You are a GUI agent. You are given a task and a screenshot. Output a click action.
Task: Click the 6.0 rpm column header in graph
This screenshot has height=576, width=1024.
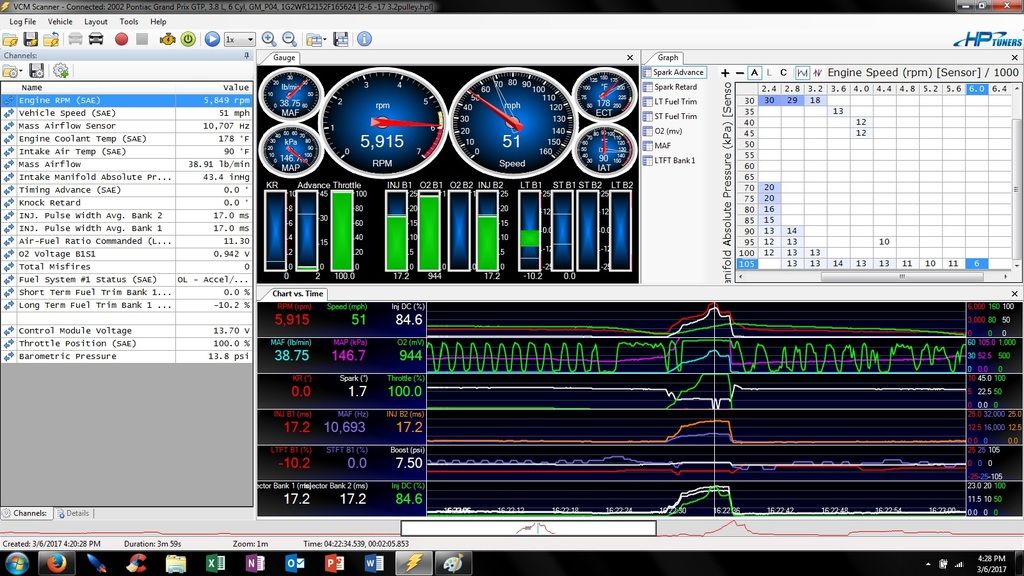pos(976,89)
